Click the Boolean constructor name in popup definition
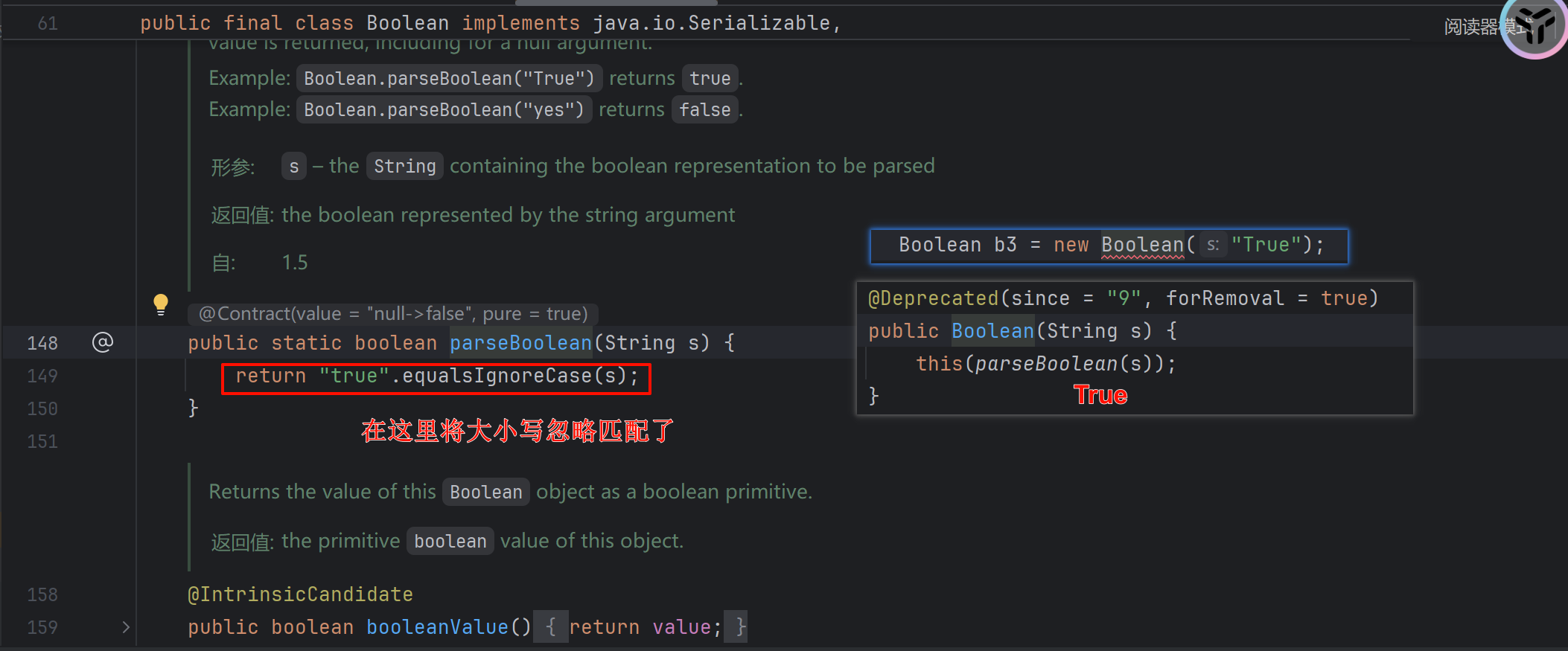 (x=992, y=331)
